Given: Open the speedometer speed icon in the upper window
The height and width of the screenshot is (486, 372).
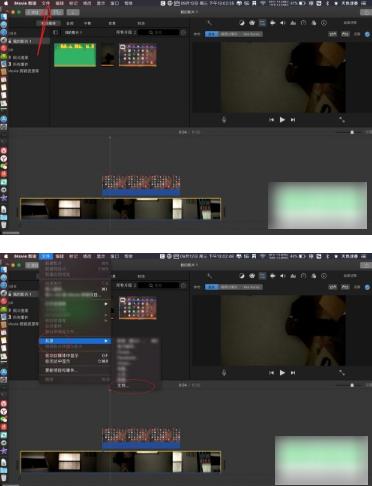Looking at the screenshot, I should tap(303, 23).
